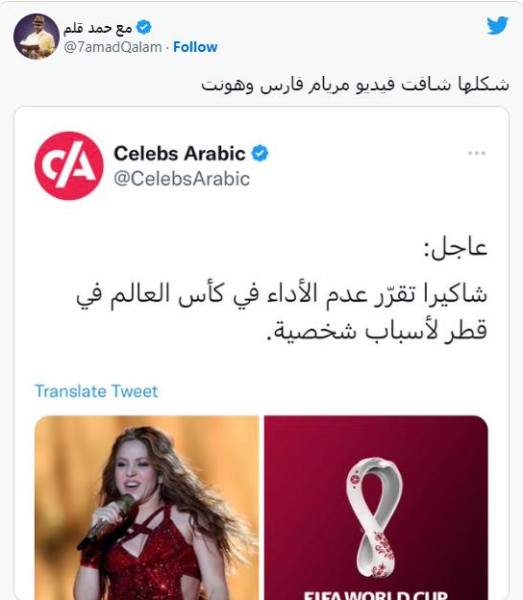Click the Twitter bird logo icon
This screenshot has width=523, height=600.
tap(497, 26)
